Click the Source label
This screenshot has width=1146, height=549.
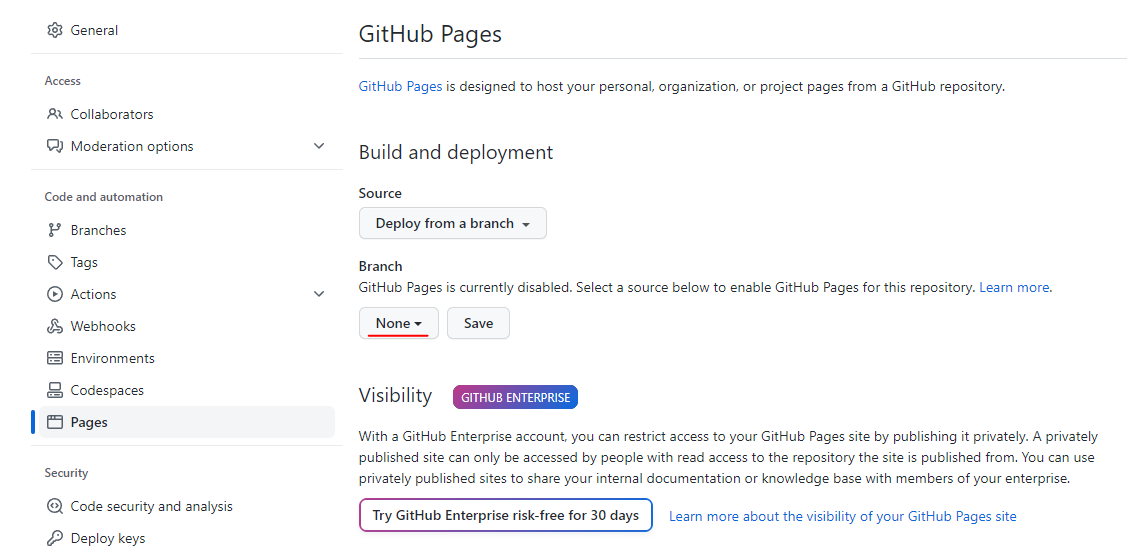380,194
